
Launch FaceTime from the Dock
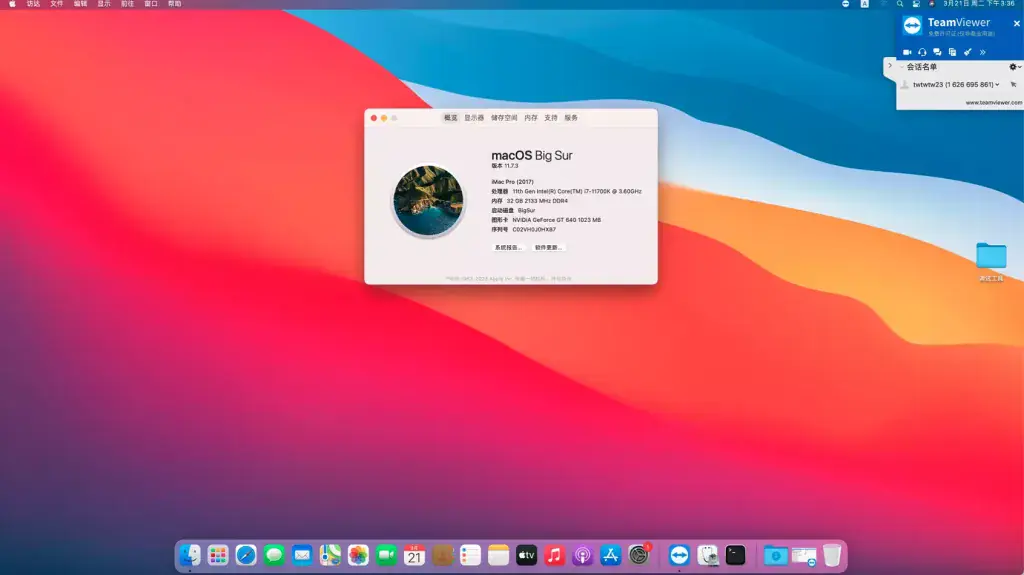[x=386, y=555]
